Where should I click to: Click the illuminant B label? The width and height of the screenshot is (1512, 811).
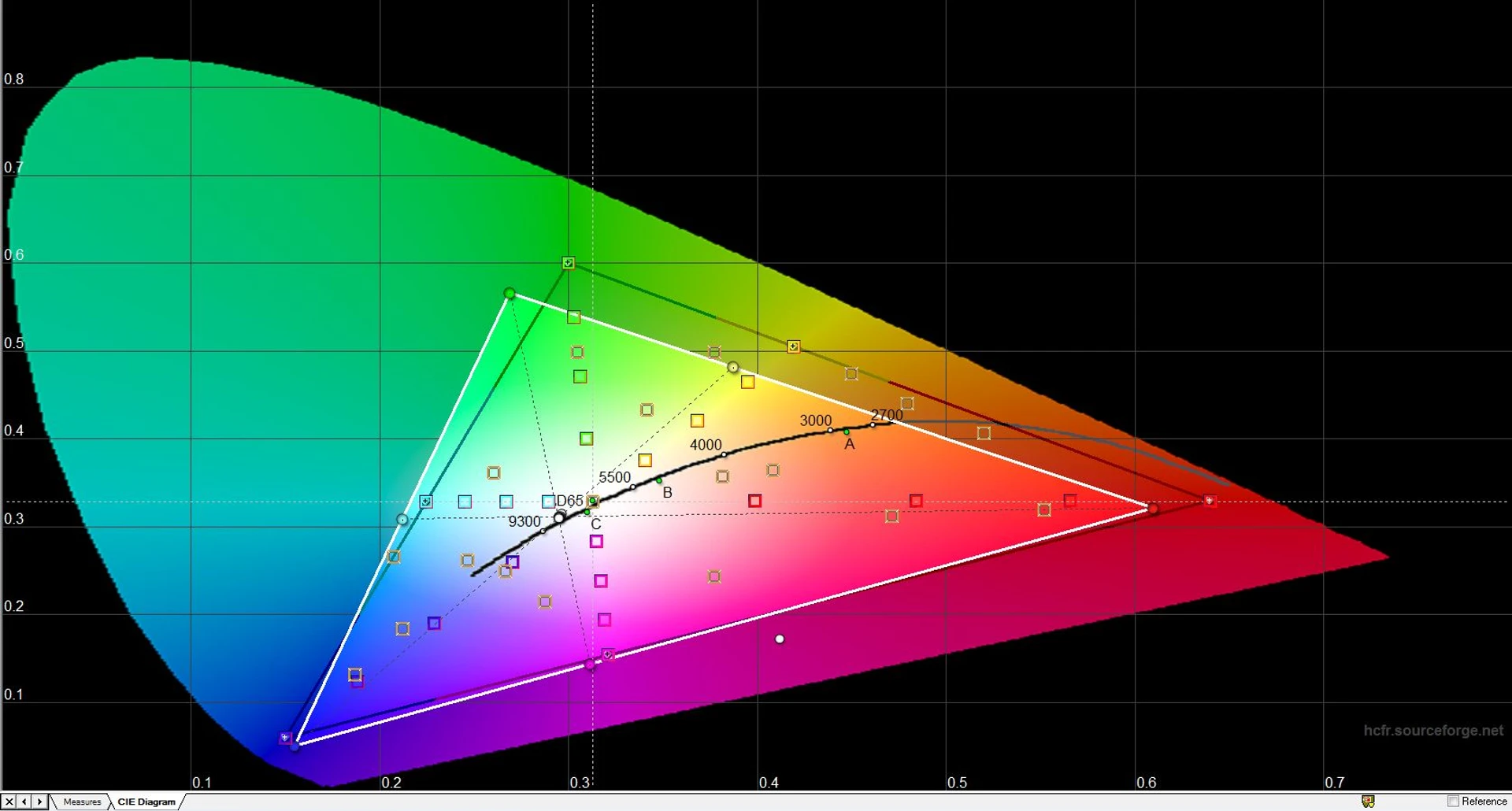[668, 493]
